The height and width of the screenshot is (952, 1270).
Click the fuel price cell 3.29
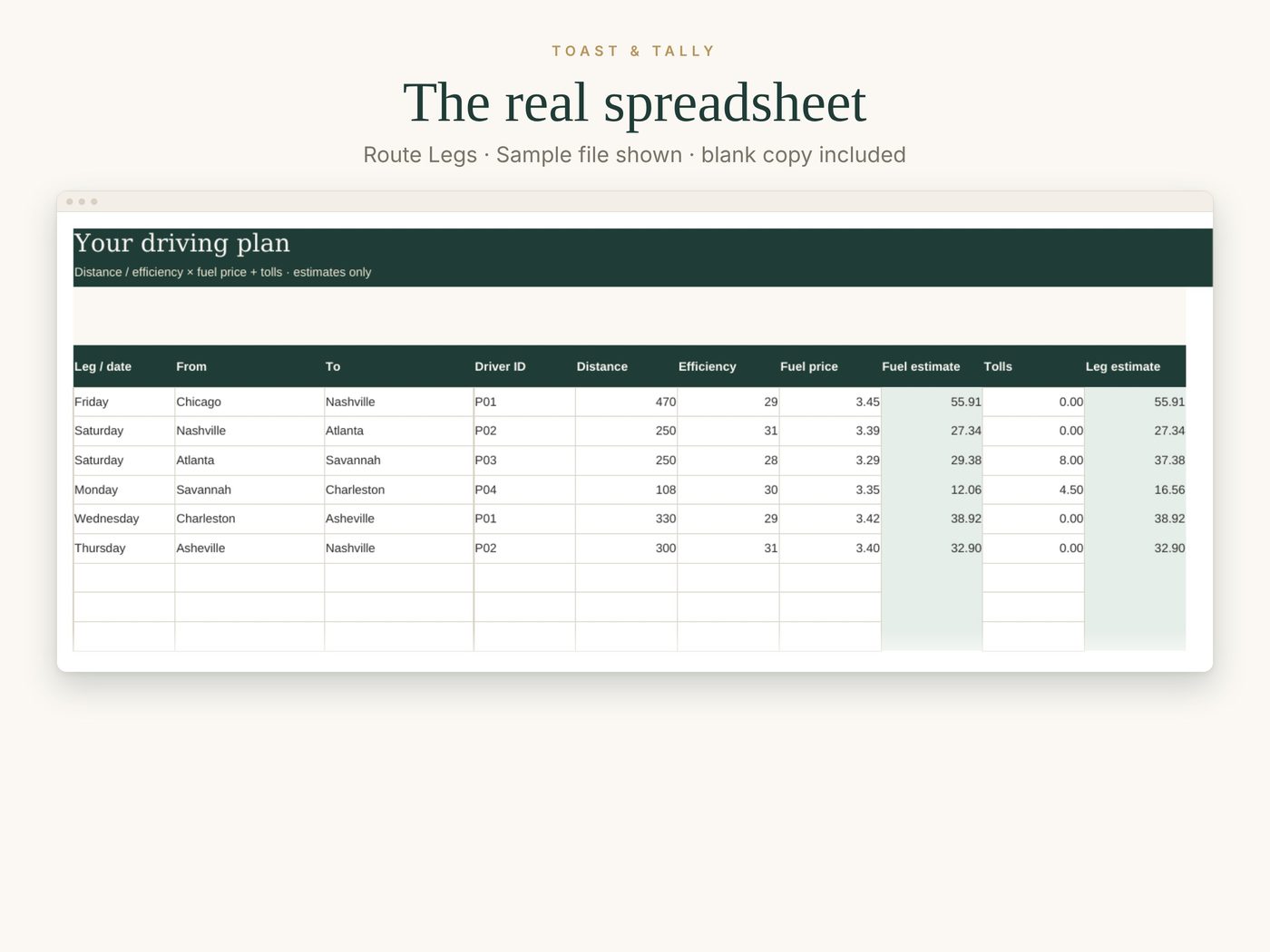[830, 461]
